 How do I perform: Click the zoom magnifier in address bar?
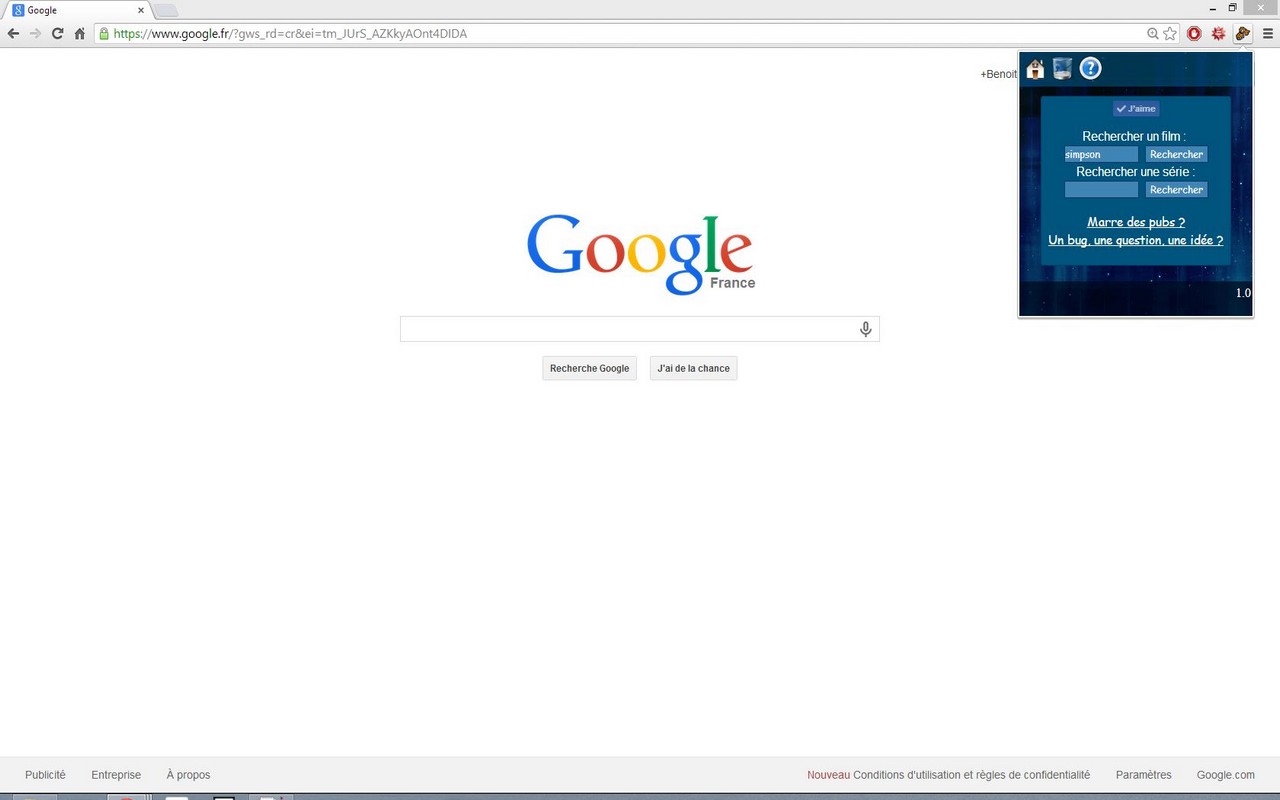coord(1153,33)
